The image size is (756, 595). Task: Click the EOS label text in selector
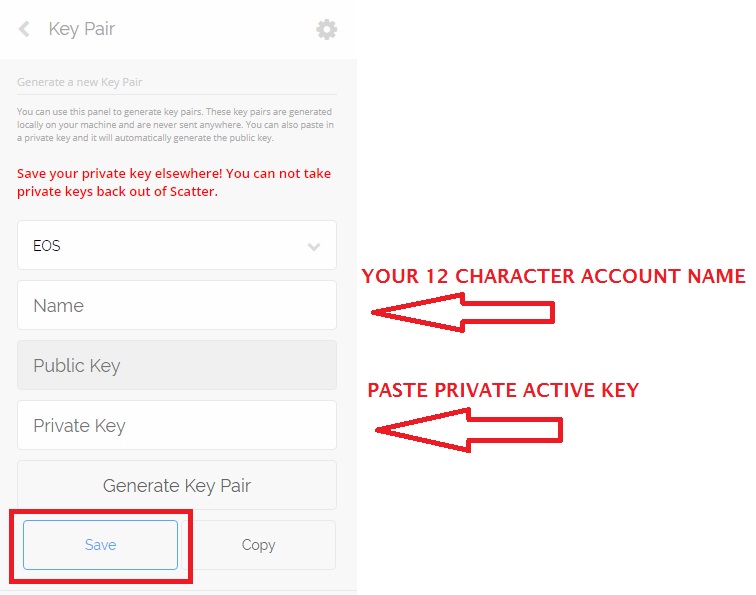[x=47, y=246]
